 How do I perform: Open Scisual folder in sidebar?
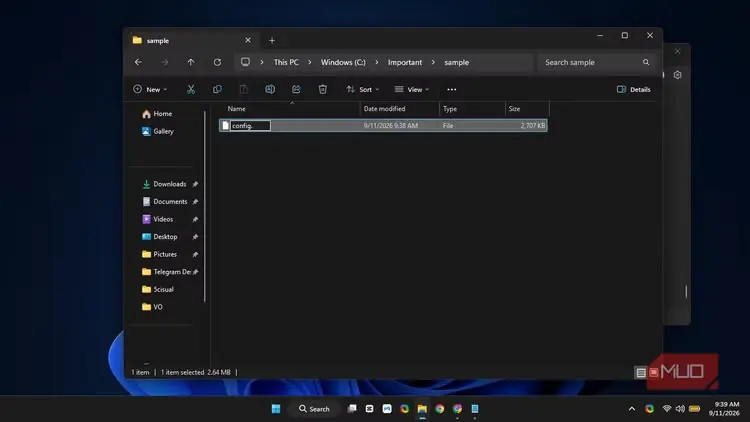[158, 289]
